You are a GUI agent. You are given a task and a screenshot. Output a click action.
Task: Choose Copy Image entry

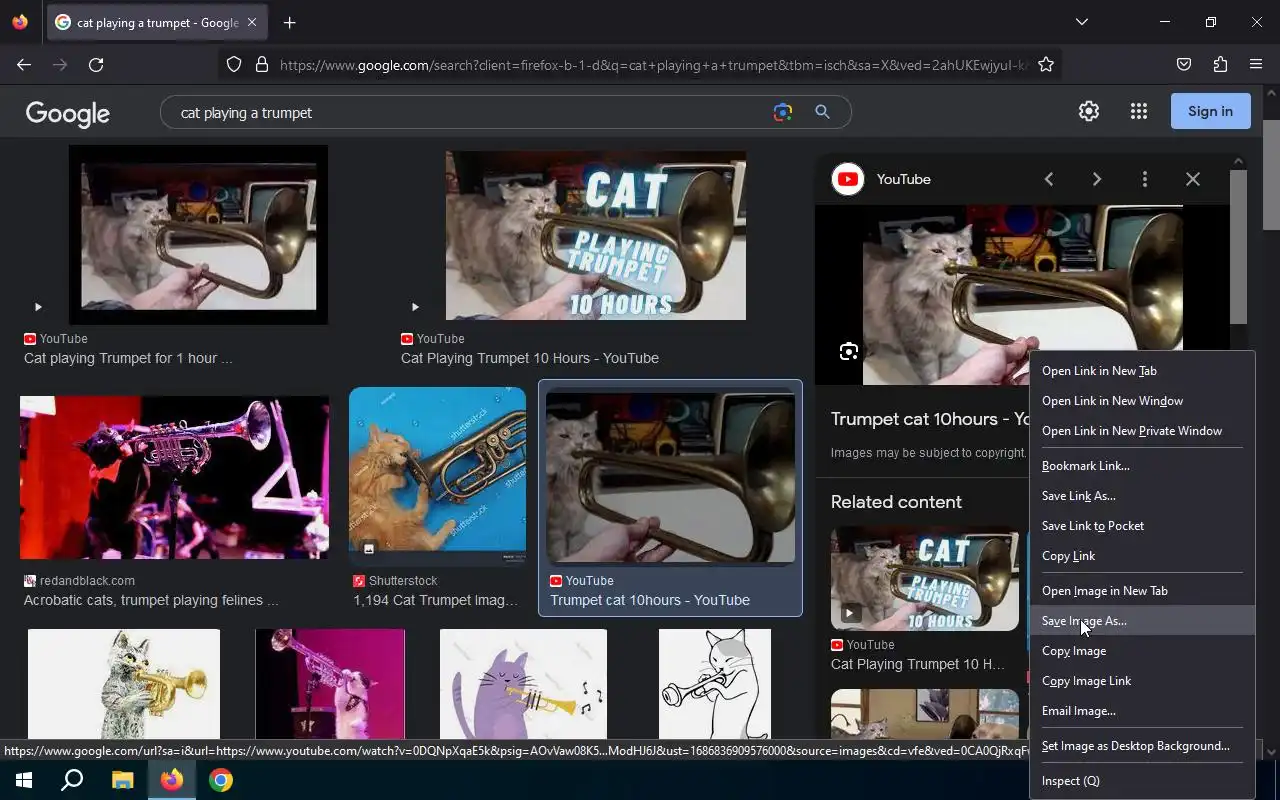click(1142, 651)
